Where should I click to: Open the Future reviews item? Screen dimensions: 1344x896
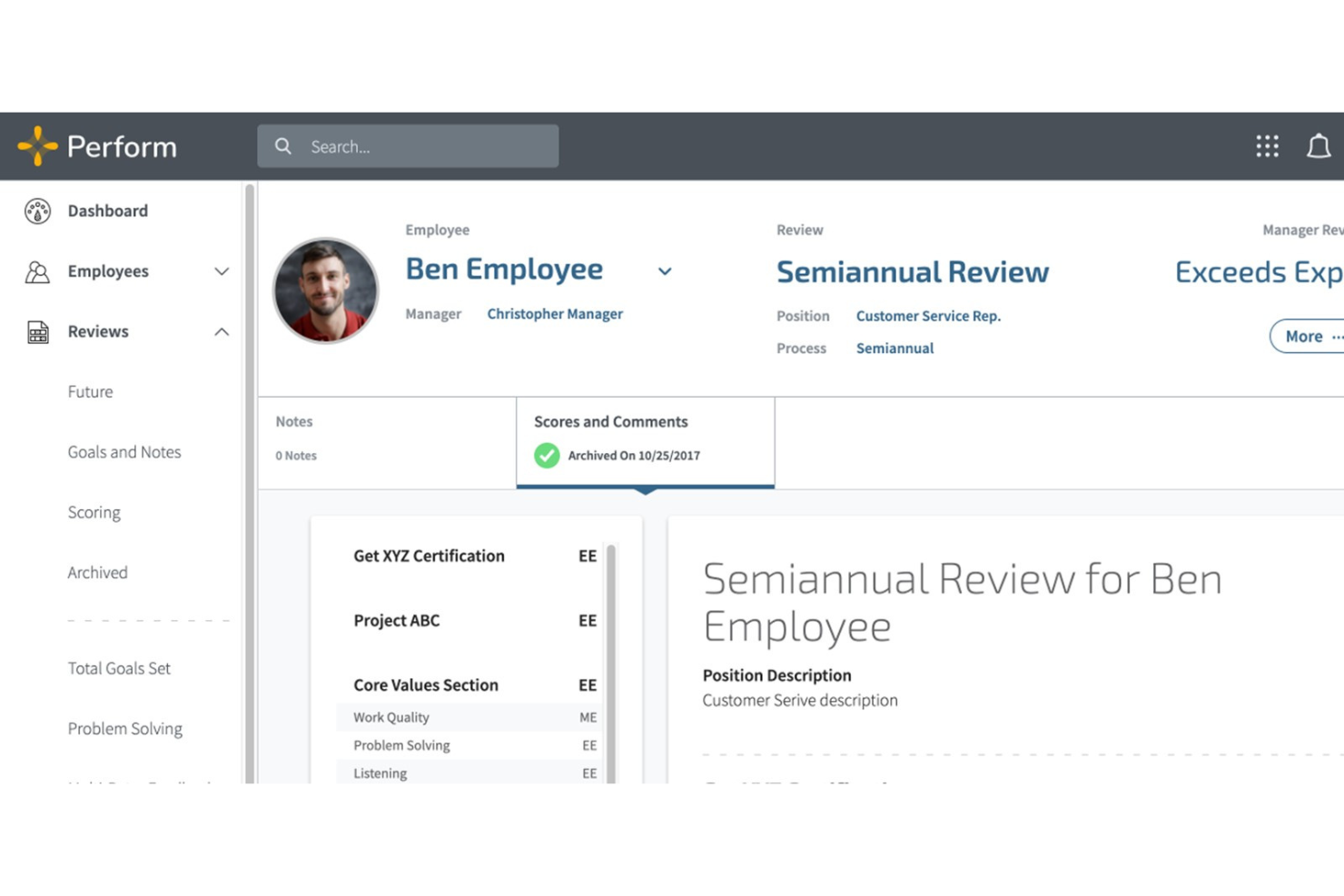pos(90,392)
